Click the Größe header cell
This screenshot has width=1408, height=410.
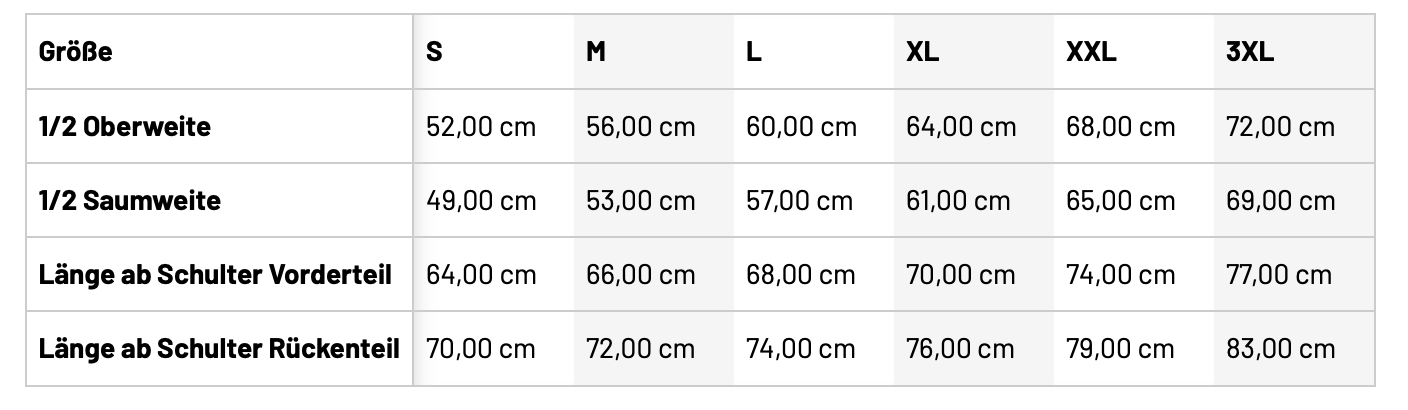[x=76, y=53]
